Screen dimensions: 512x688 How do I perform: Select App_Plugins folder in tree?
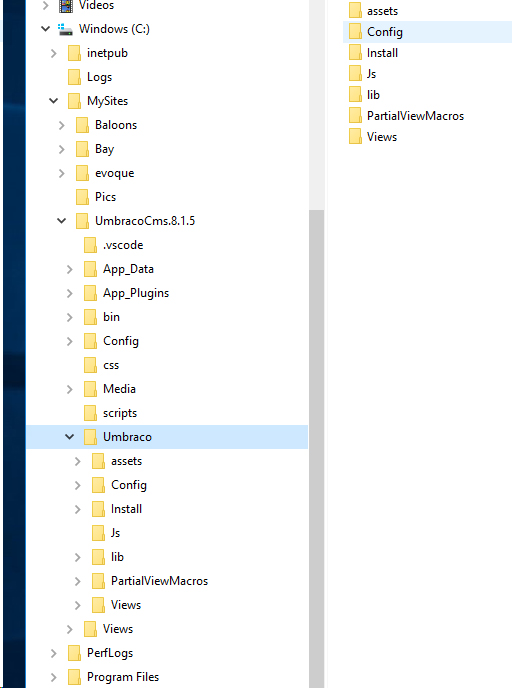[x=136, y=293]
